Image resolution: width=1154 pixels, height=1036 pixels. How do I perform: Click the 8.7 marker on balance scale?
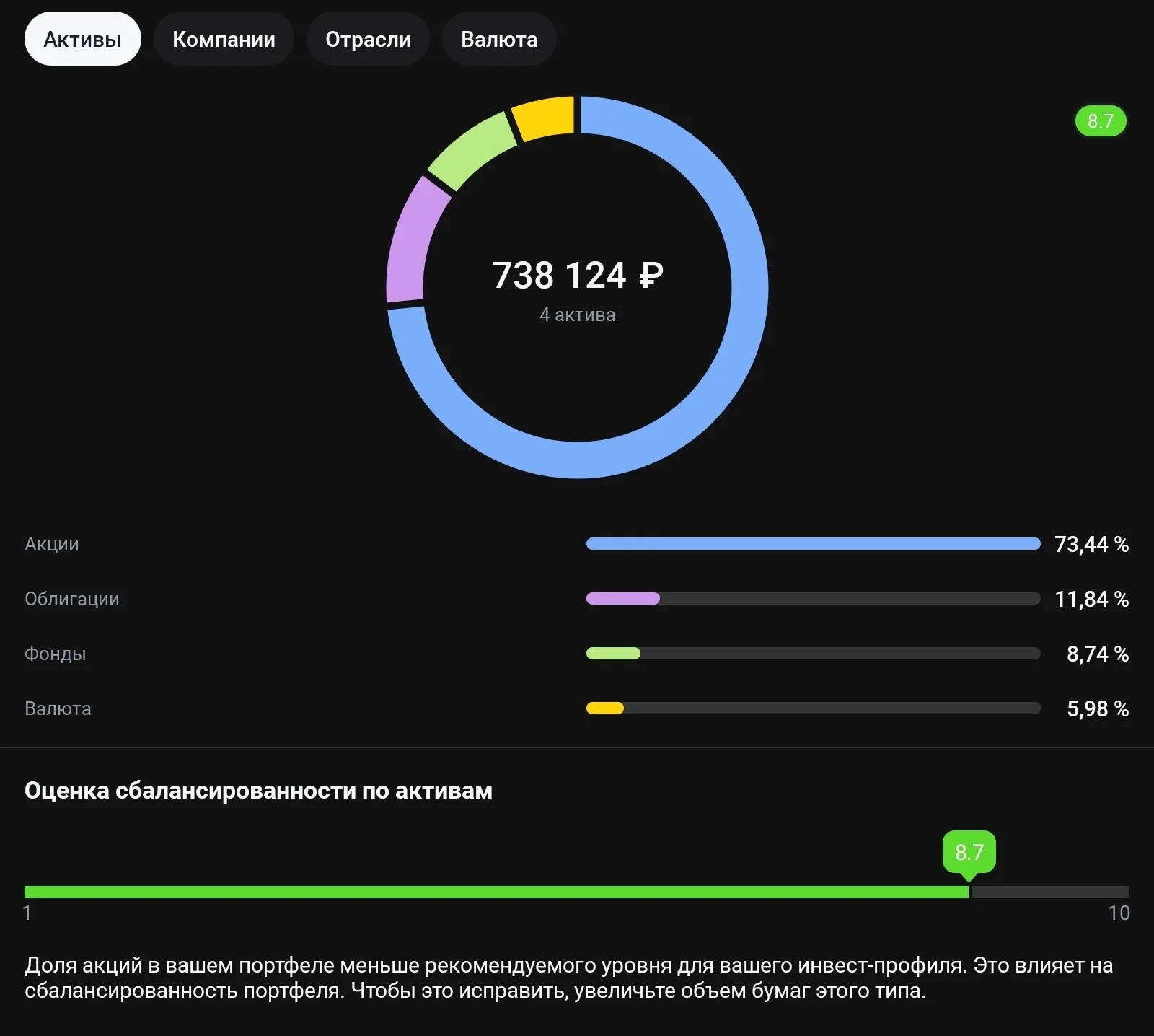(969, 853)
